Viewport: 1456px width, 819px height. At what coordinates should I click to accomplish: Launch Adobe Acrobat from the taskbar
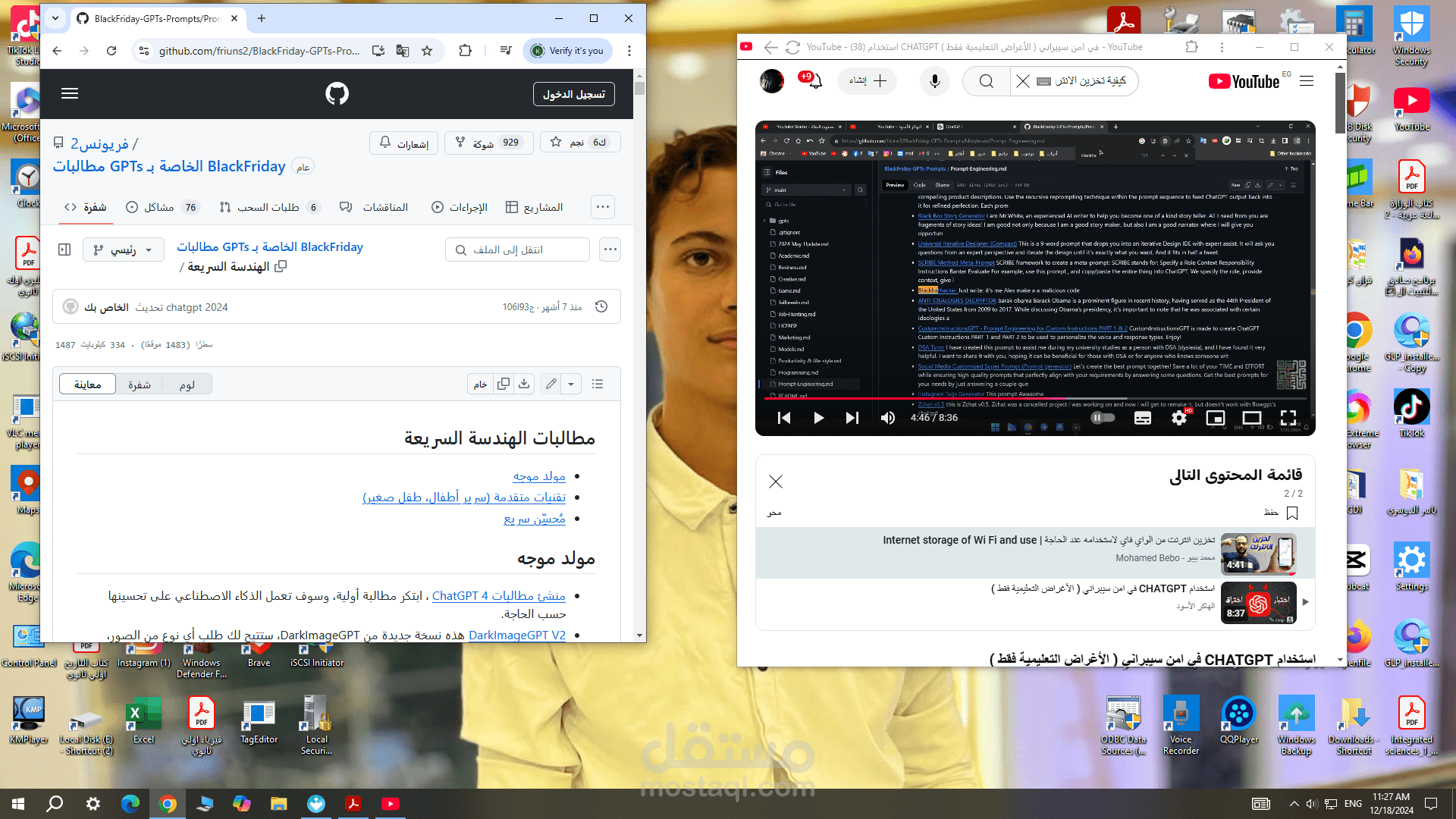point(353,804)
